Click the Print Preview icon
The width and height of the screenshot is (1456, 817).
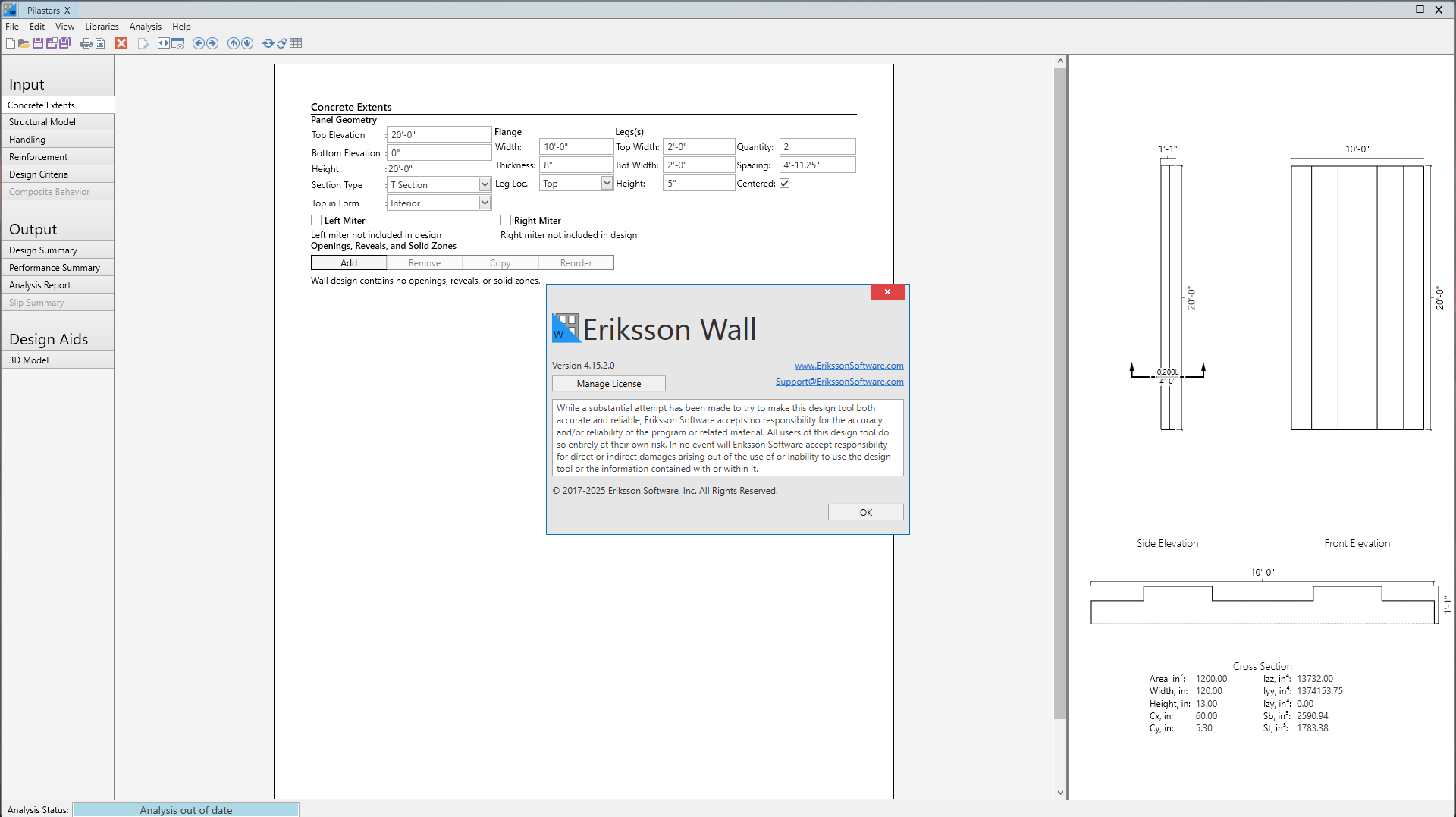[x=100, y=43]
